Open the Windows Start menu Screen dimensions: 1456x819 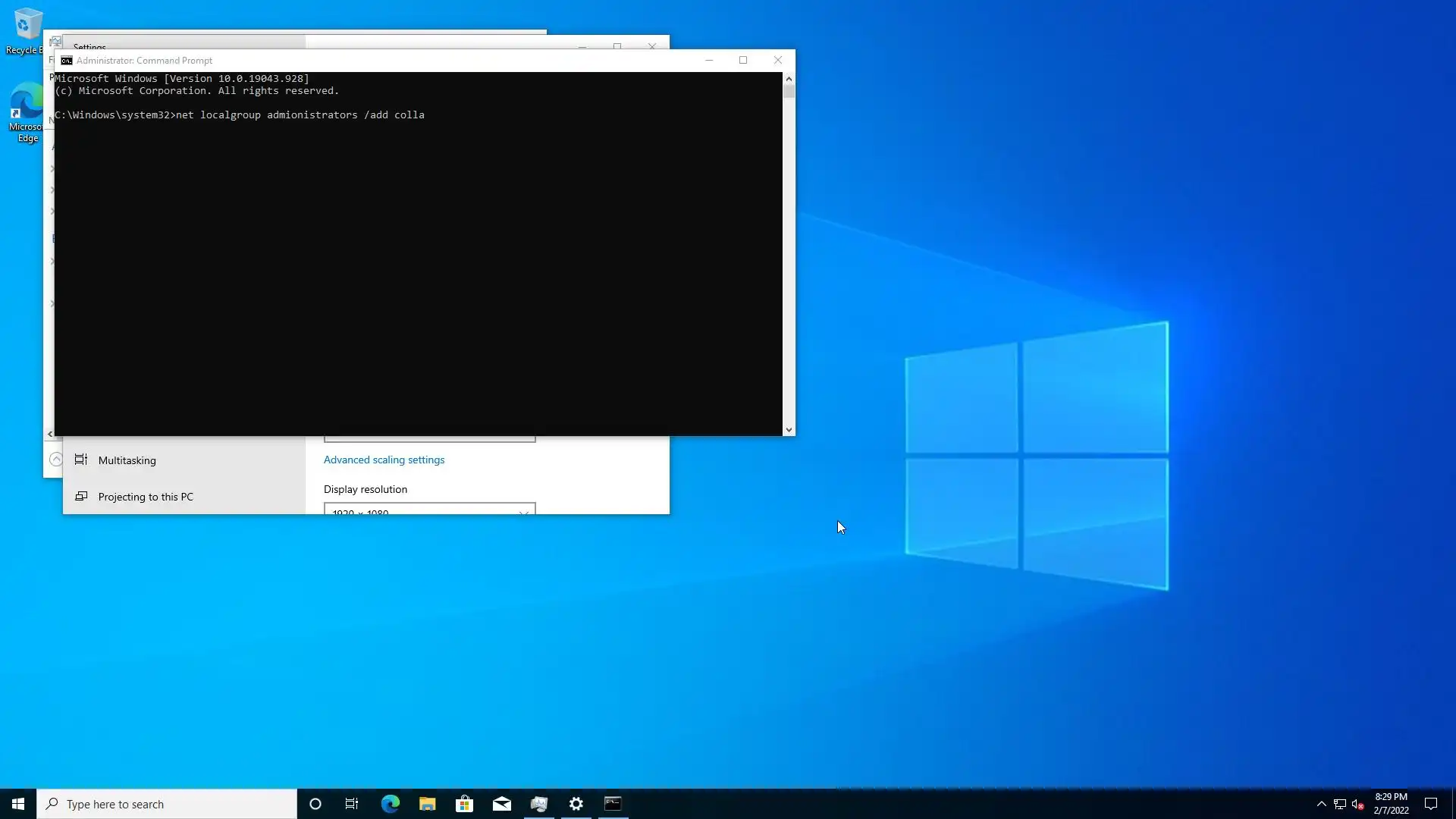click(18, 804)
